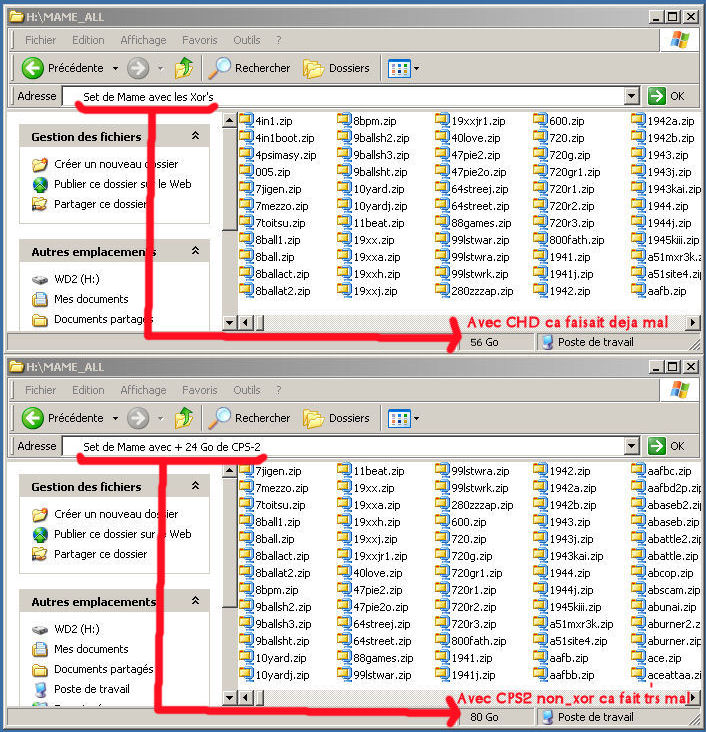This screenshot has height=732, width=706.
Task: Open the Favoris menu in bottom window
Action: click(x=200, y=390)
